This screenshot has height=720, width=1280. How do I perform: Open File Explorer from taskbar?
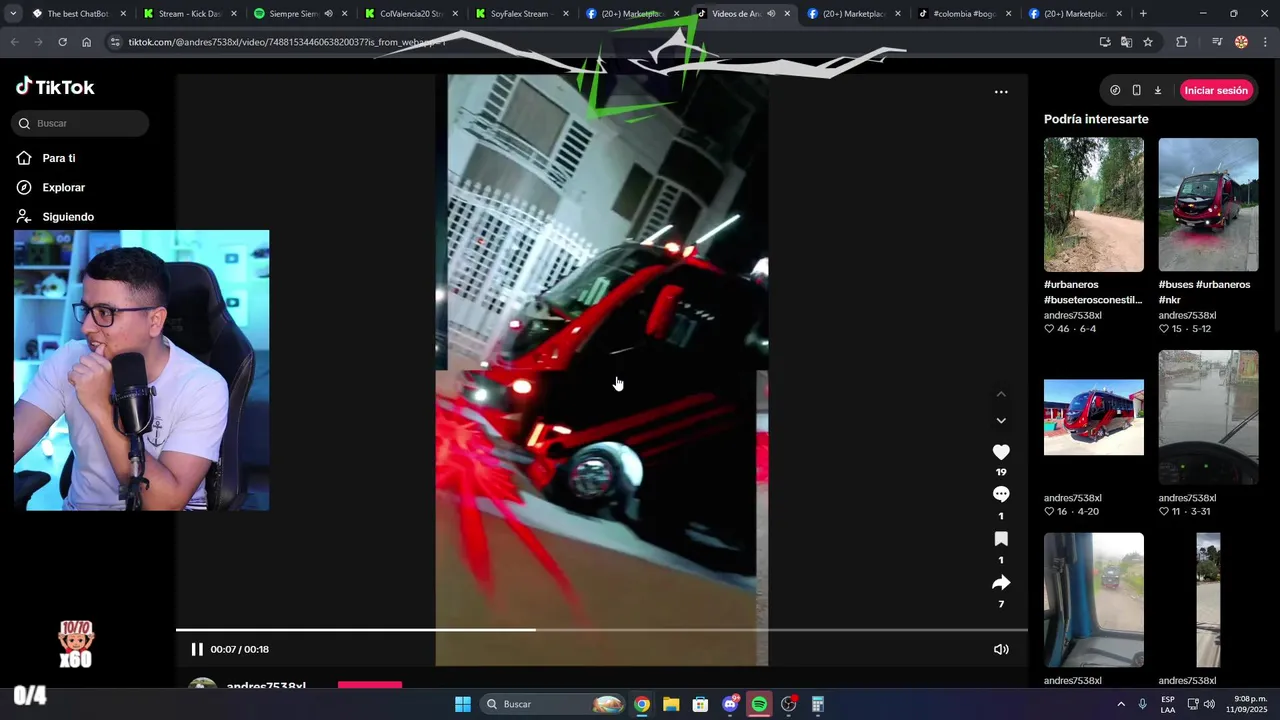point(671,704)
